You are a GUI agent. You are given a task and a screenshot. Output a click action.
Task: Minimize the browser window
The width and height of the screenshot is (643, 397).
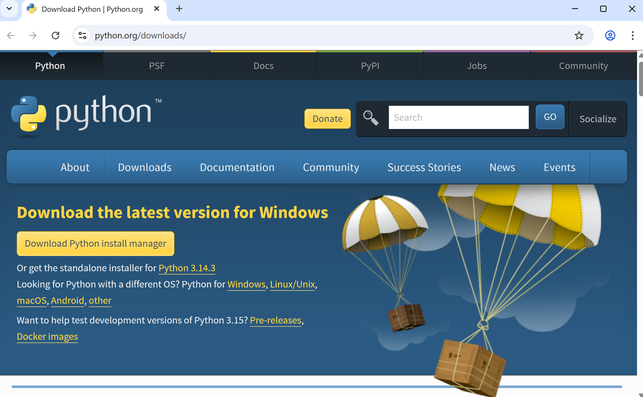coord(575,9)
